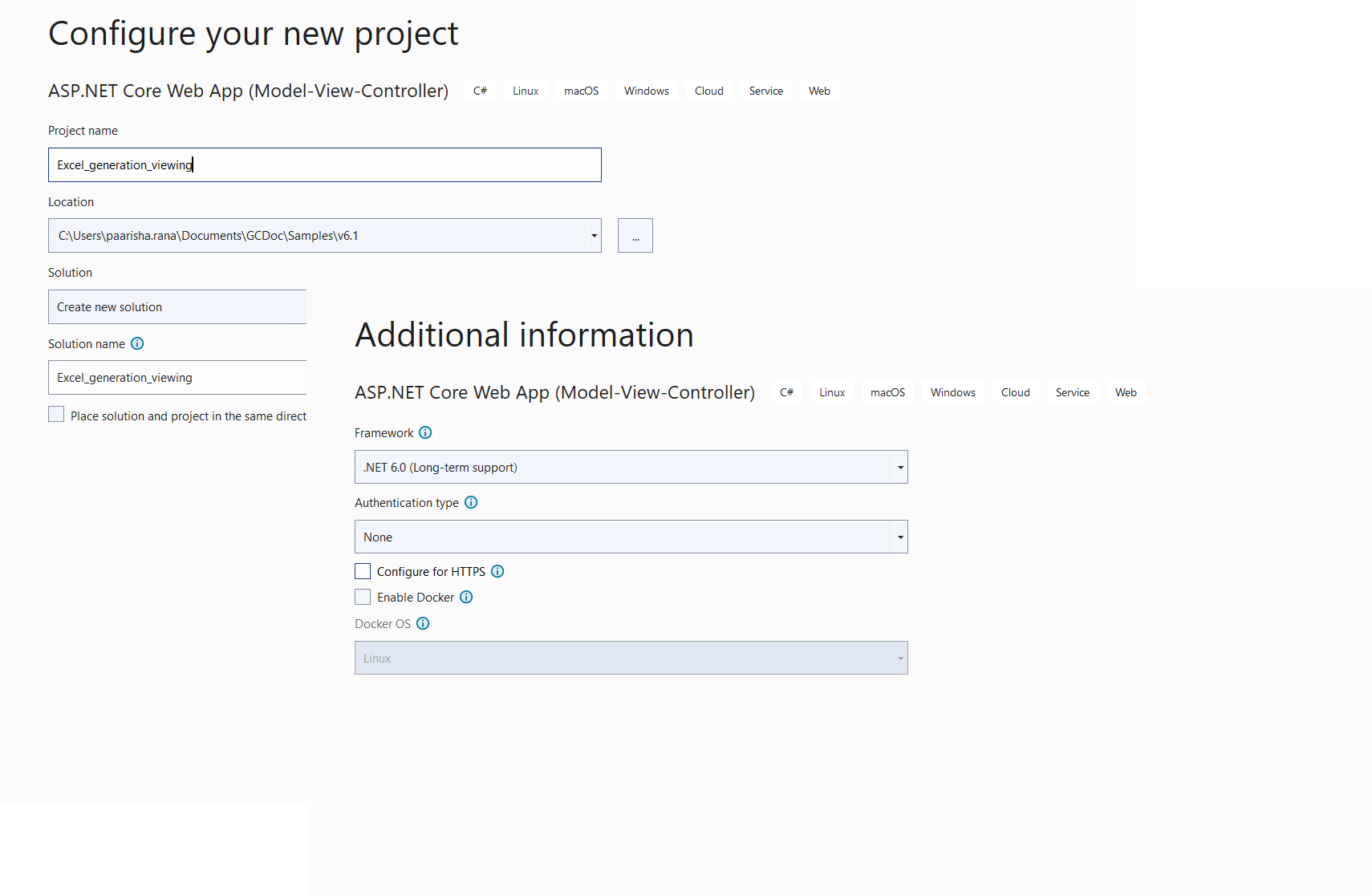Screen dimensions: 1372x896
Task: Open the Create new solution dropdown
Action: coord(177,307)
